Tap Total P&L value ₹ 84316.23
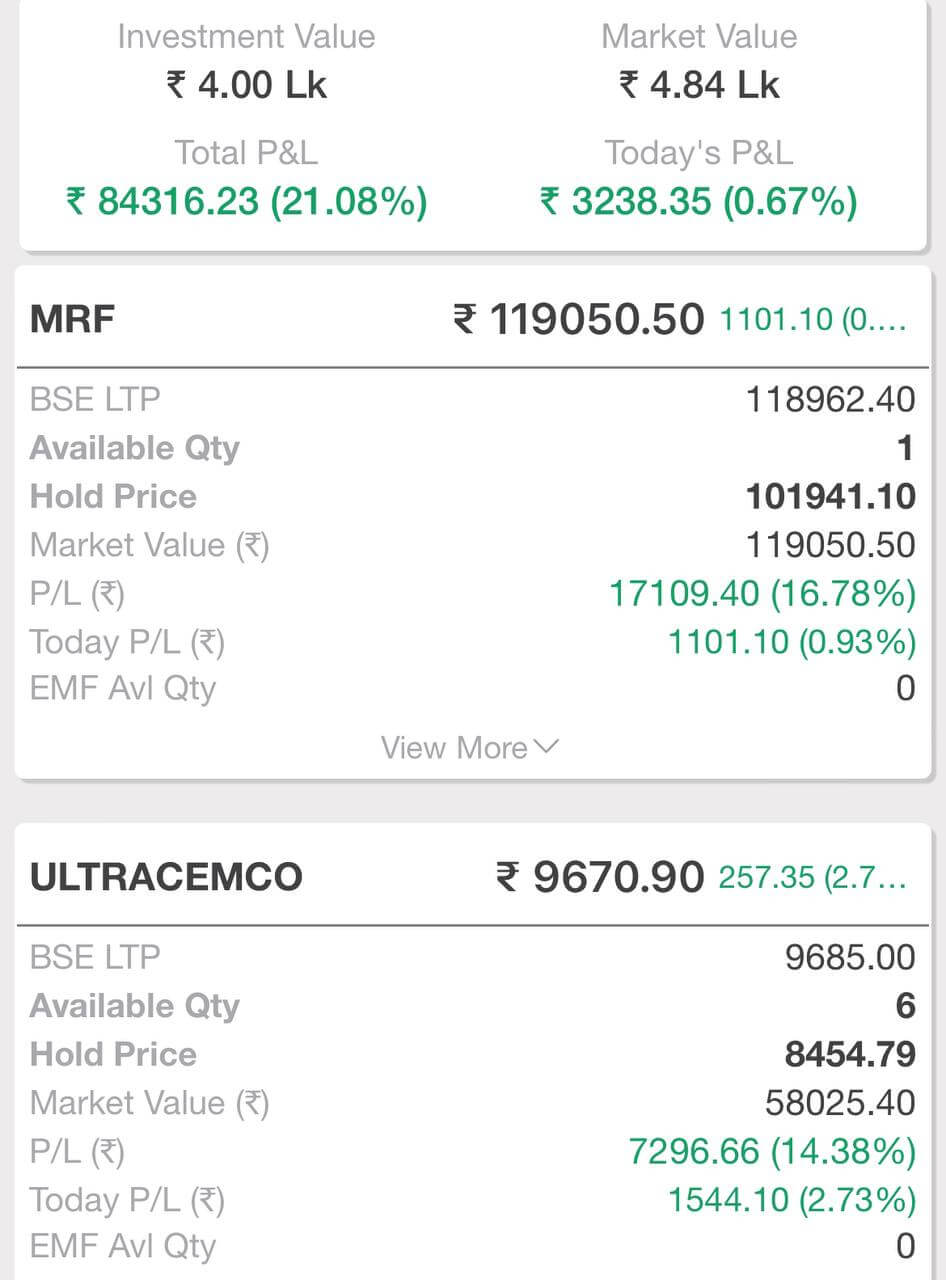 click(x=247, y=201)
